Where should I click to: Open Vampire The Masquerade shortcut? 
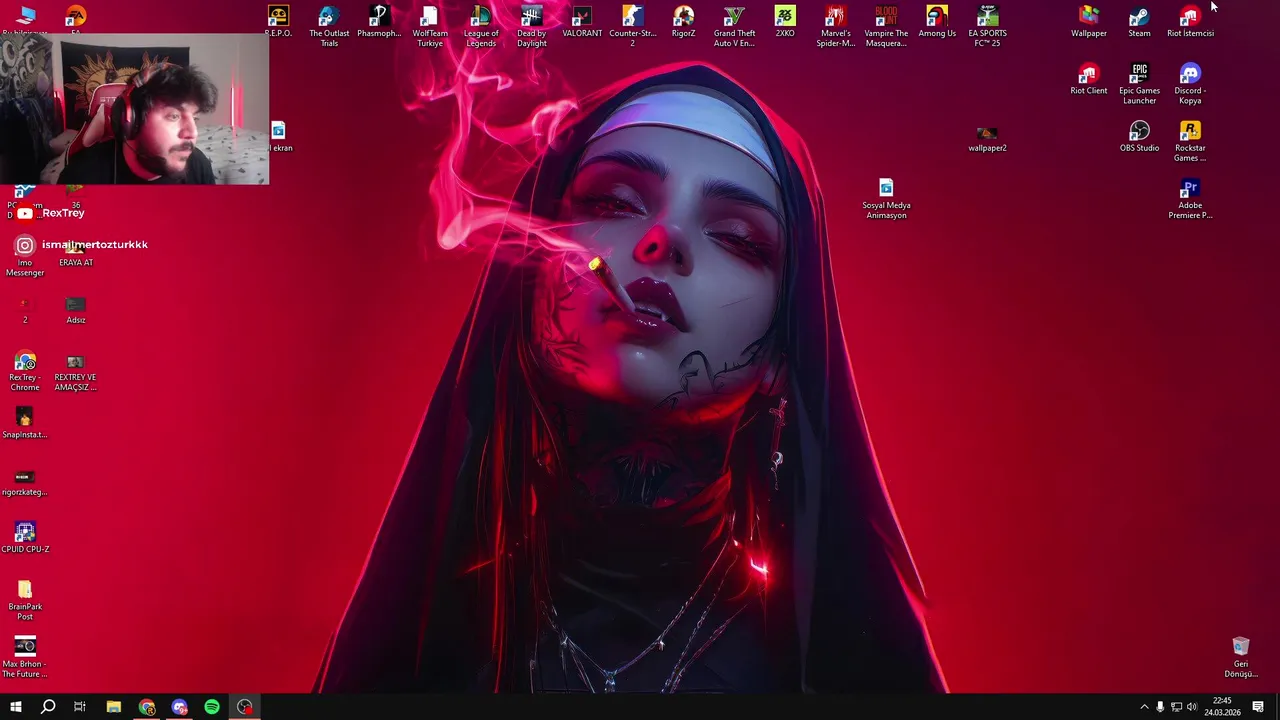[886, 26]
